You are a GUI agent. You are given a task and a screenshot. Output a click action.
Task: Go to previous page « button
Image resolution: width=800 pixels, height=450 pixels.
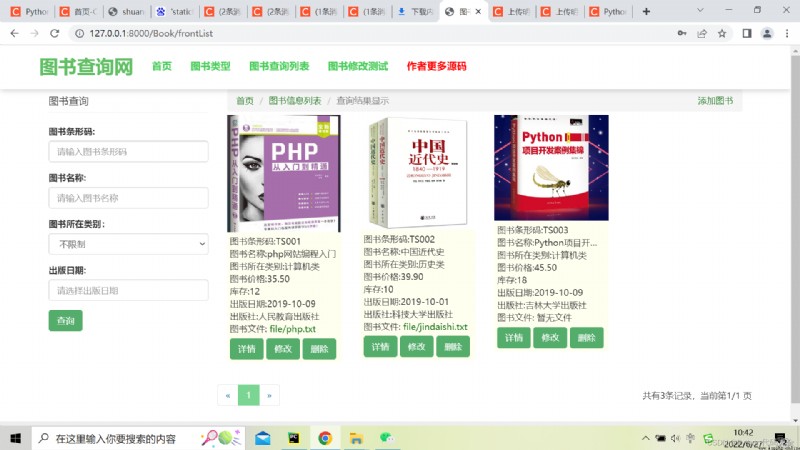point(228,395)
